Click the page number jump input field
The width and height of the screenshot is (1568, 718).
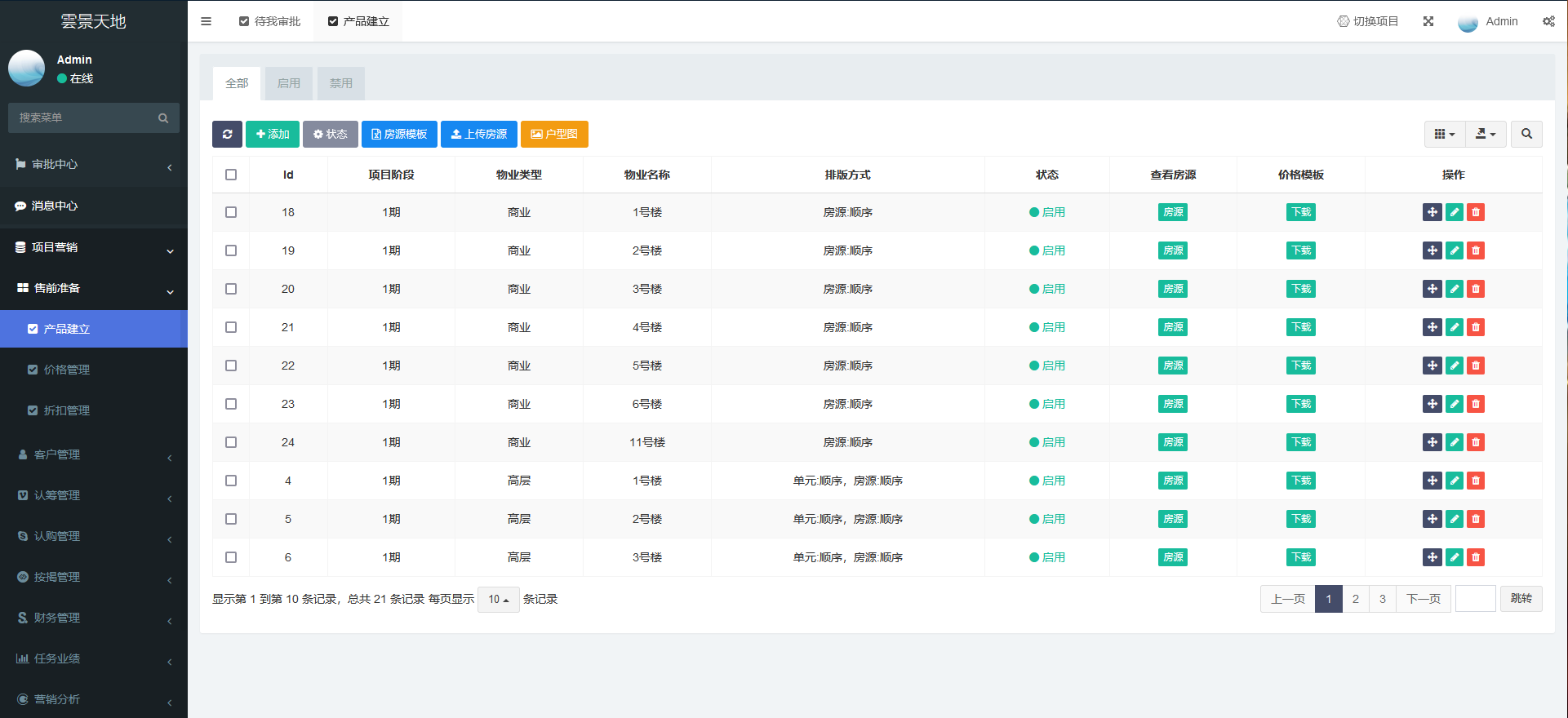[1476, 599]
